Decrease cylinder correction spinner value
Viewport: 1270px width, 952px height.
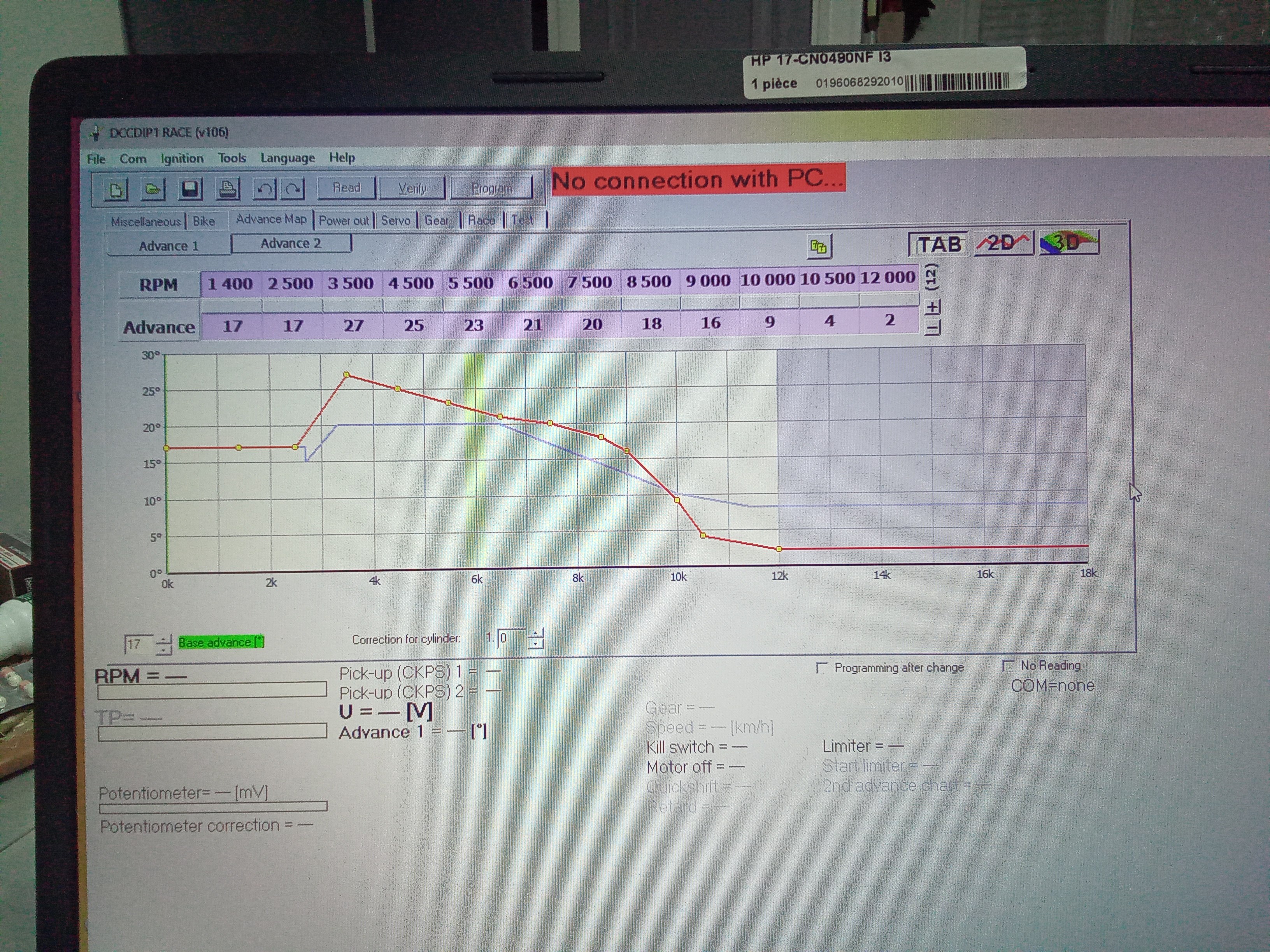[x=536, y=644]
